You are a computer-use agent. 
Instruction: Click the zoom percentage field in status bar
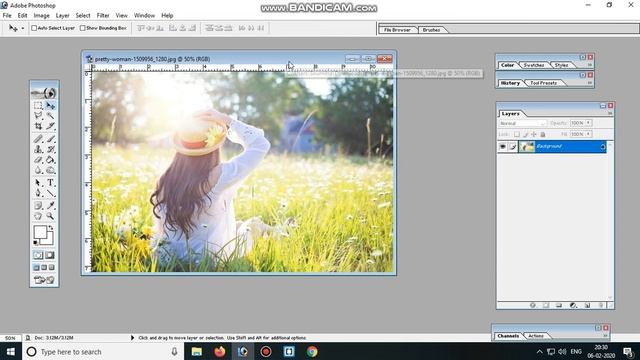(10, 338)
